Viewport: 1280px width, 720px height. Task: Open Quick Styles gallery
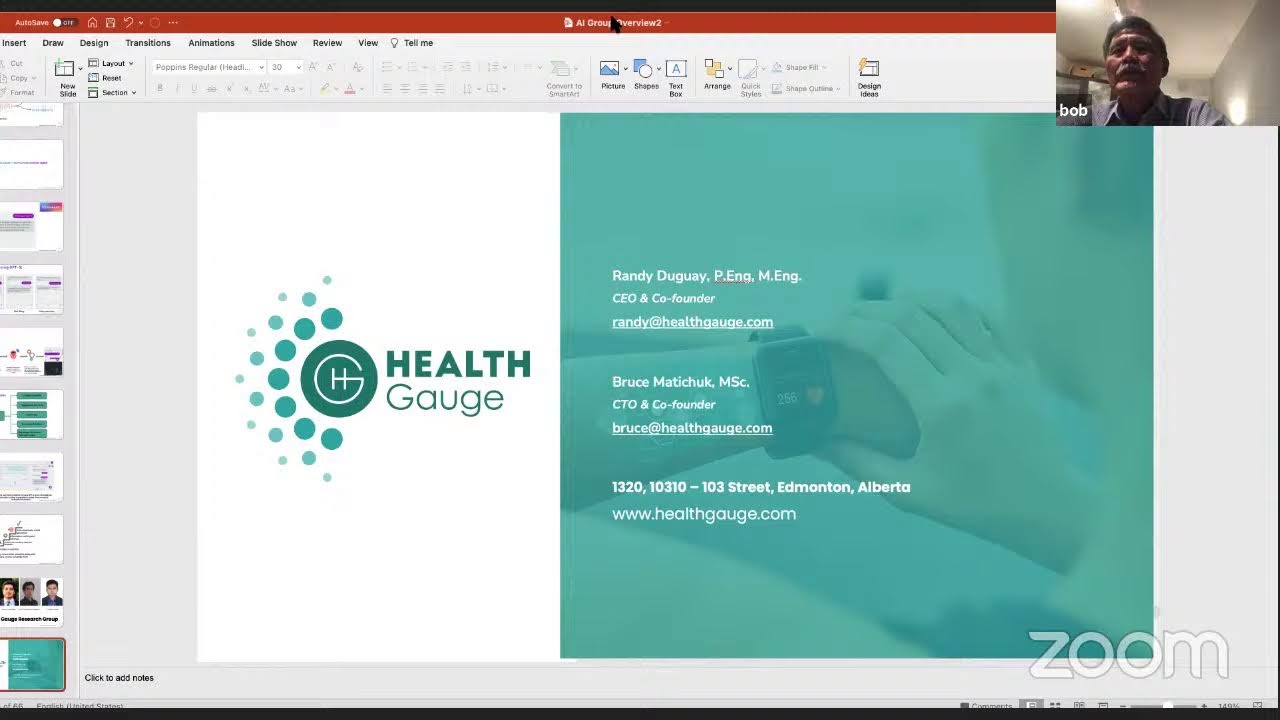(x=751, y=77)
